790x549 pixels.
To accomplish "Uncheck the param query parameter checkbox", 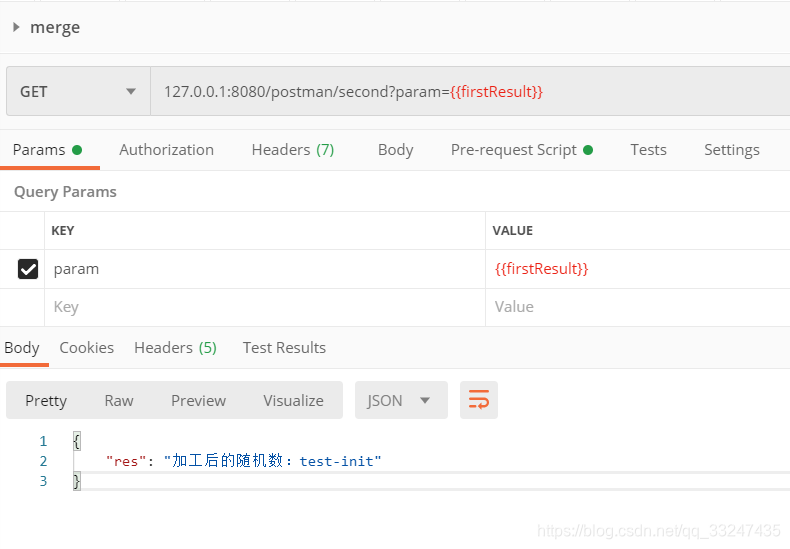I will click(28, 269).
